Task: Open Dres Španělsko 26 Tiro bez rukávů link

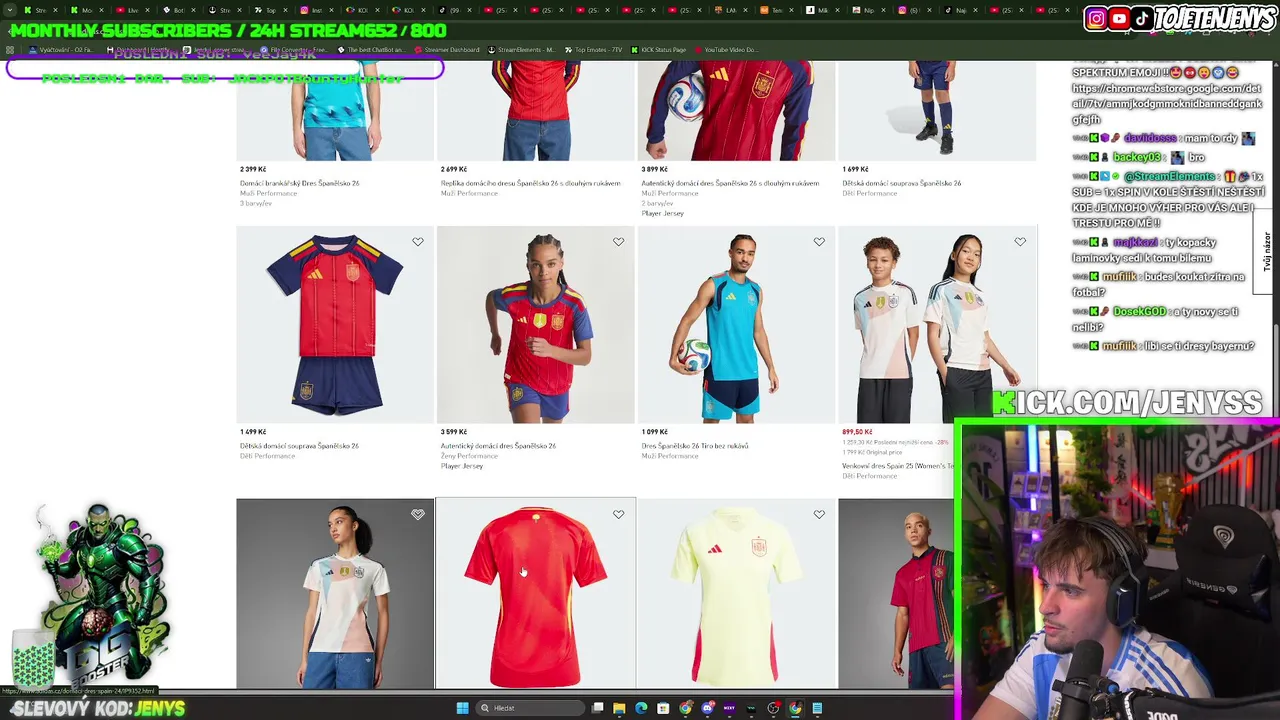Action: pyautogui.click(x=694, y=446)
